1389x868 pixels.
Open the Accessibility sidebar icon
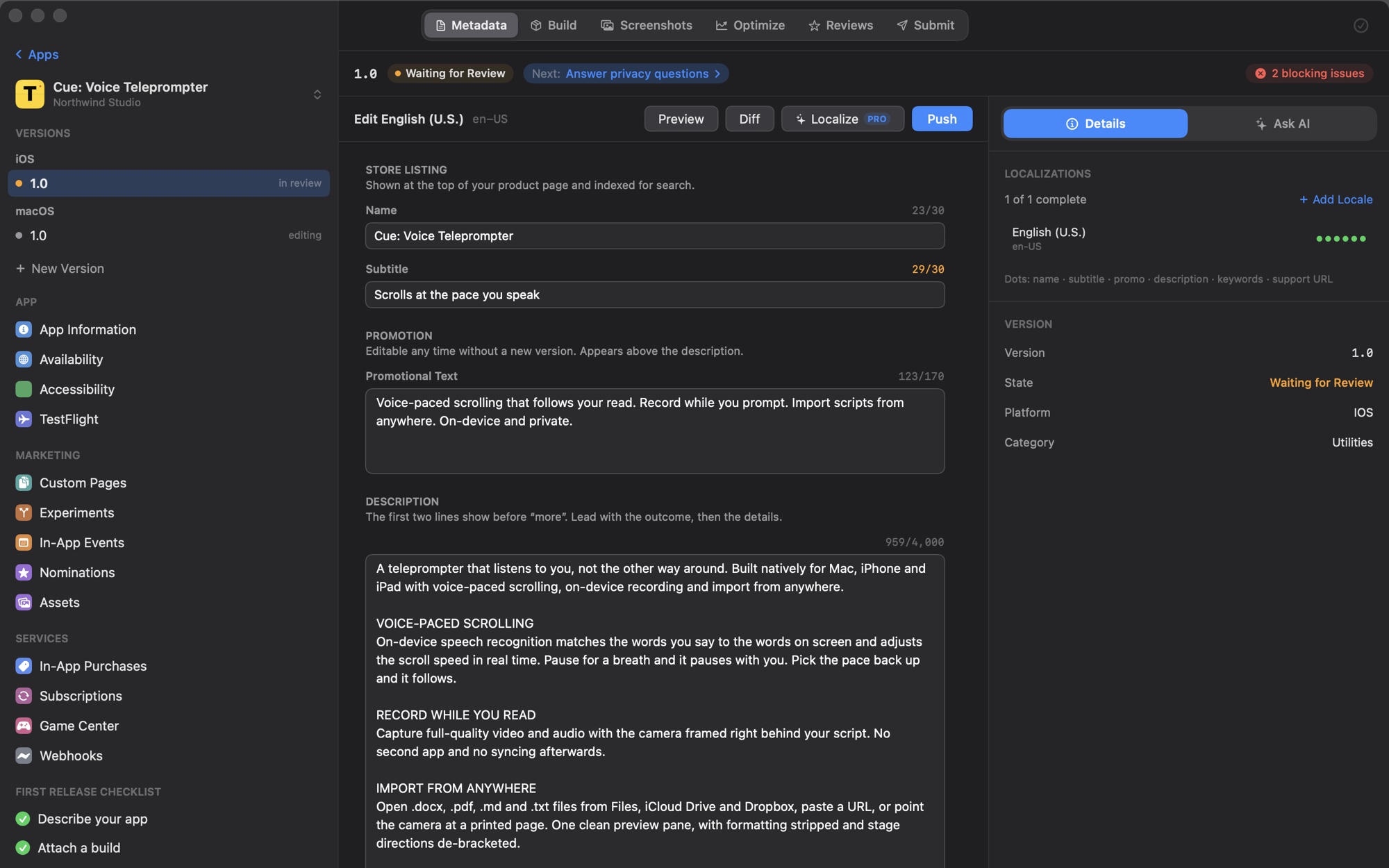[x=24, y=389]
